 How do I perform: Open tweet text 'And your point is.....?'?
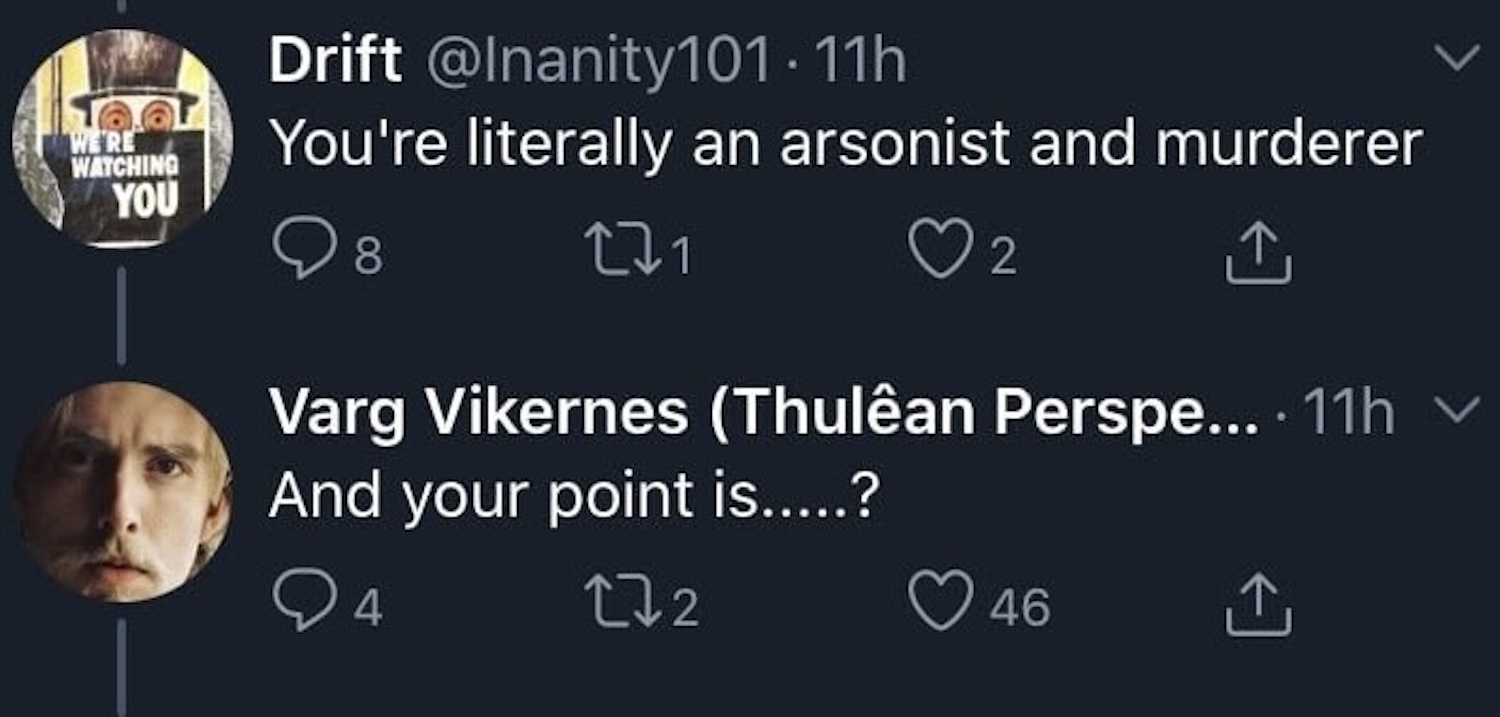coord(573,495)
